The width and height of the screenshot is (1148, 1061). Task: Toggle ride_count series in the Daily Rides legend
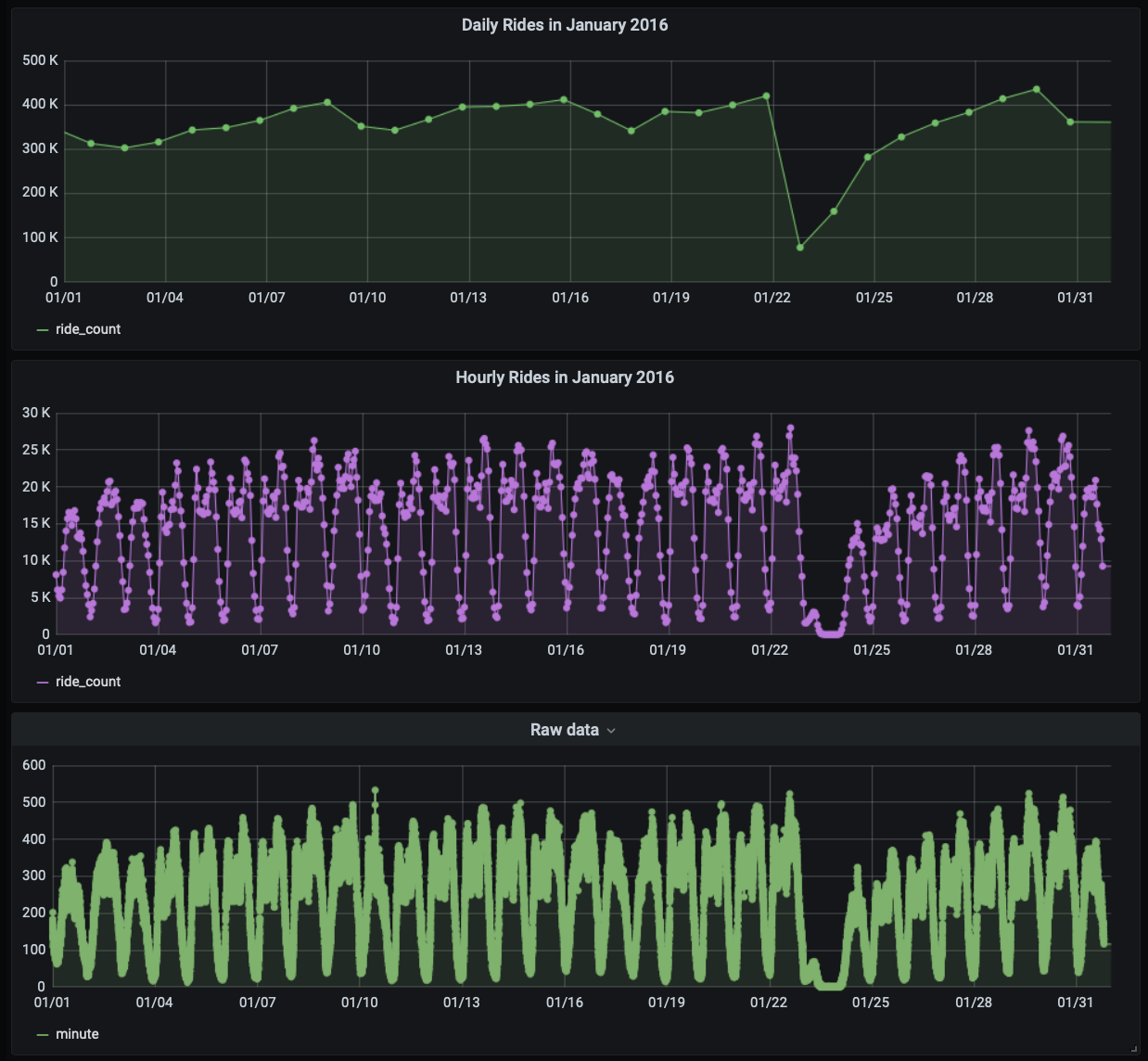pyautogui.click(x=88, y=329)
